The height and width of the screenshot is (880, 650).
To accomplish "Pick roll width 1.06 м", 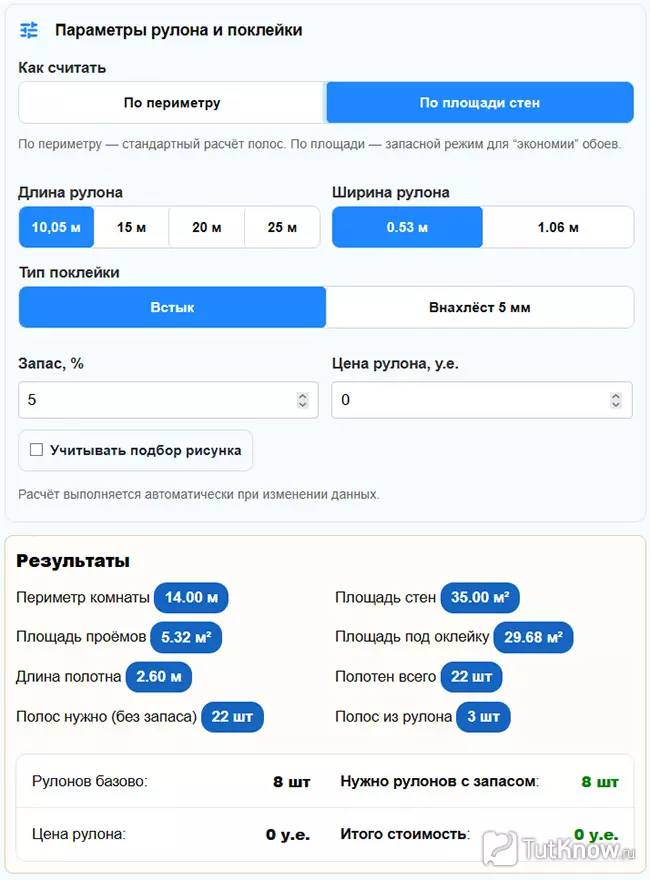I will point(558,227).
